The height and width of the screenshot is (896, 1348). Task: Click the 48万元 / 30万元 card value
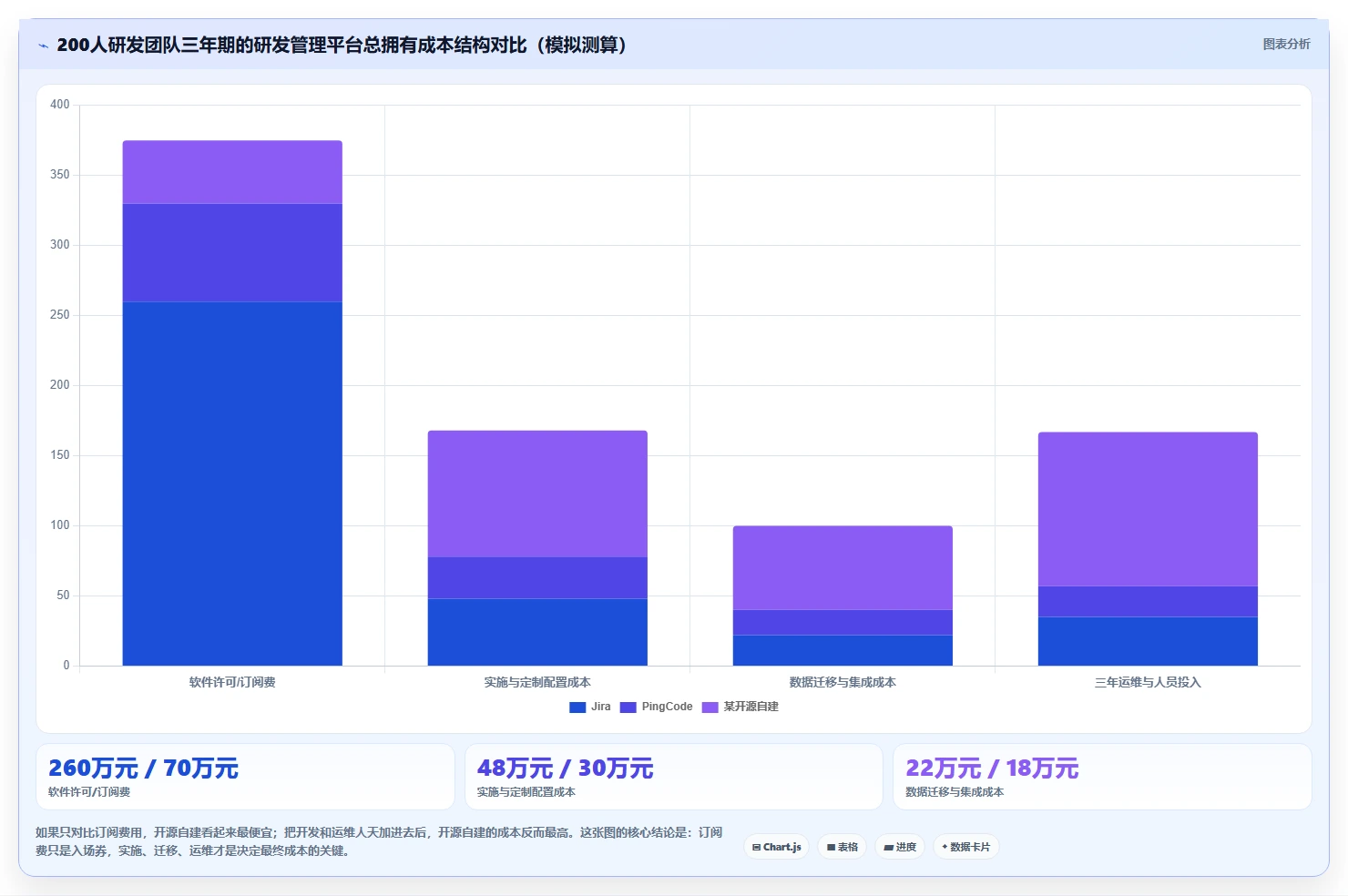(x=565, y=769)
